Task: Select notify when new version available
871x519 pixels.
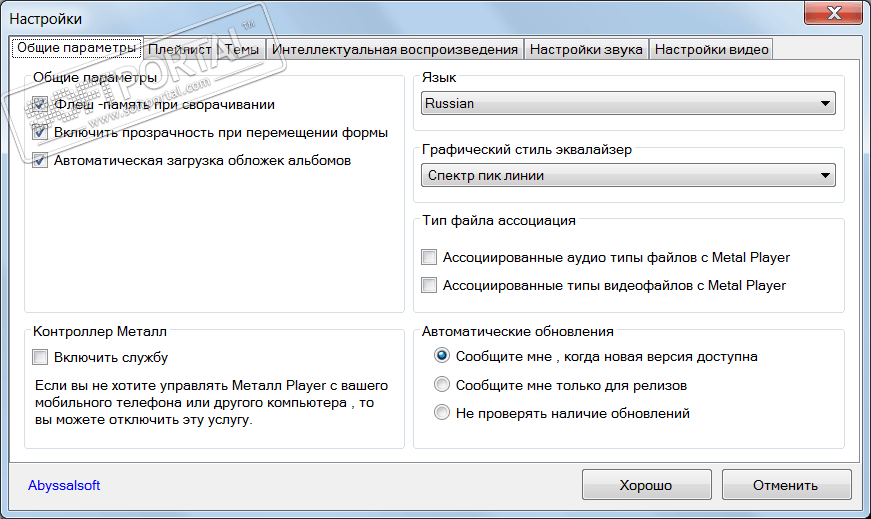Action: point(442,356)
